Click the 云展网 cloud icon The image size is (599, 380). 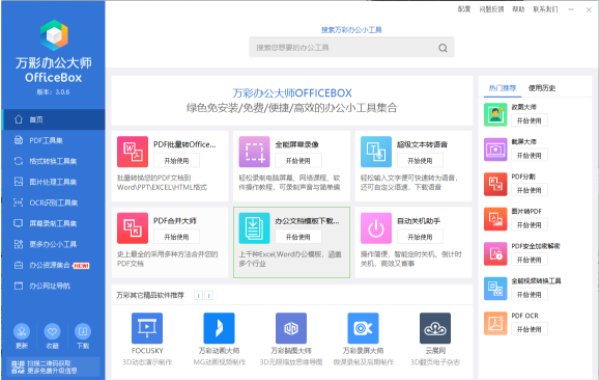point(435,328)
